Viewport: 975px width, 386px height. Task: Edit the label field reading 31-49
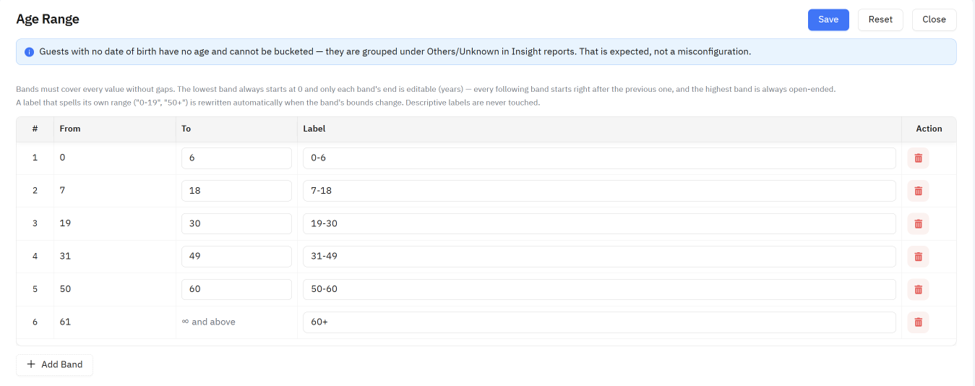point(599,257)
